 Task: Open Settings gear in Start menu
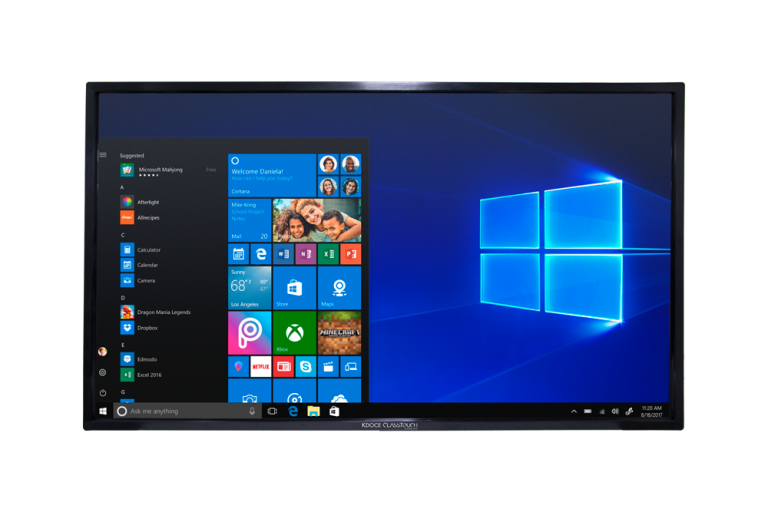pos(102,372)
